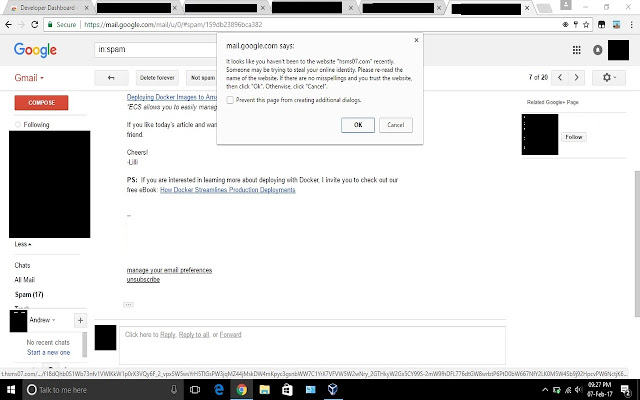Click the browser back arrow
This screenshot has width=640, height=400.
pyautogui.click(x=8, y=24)
